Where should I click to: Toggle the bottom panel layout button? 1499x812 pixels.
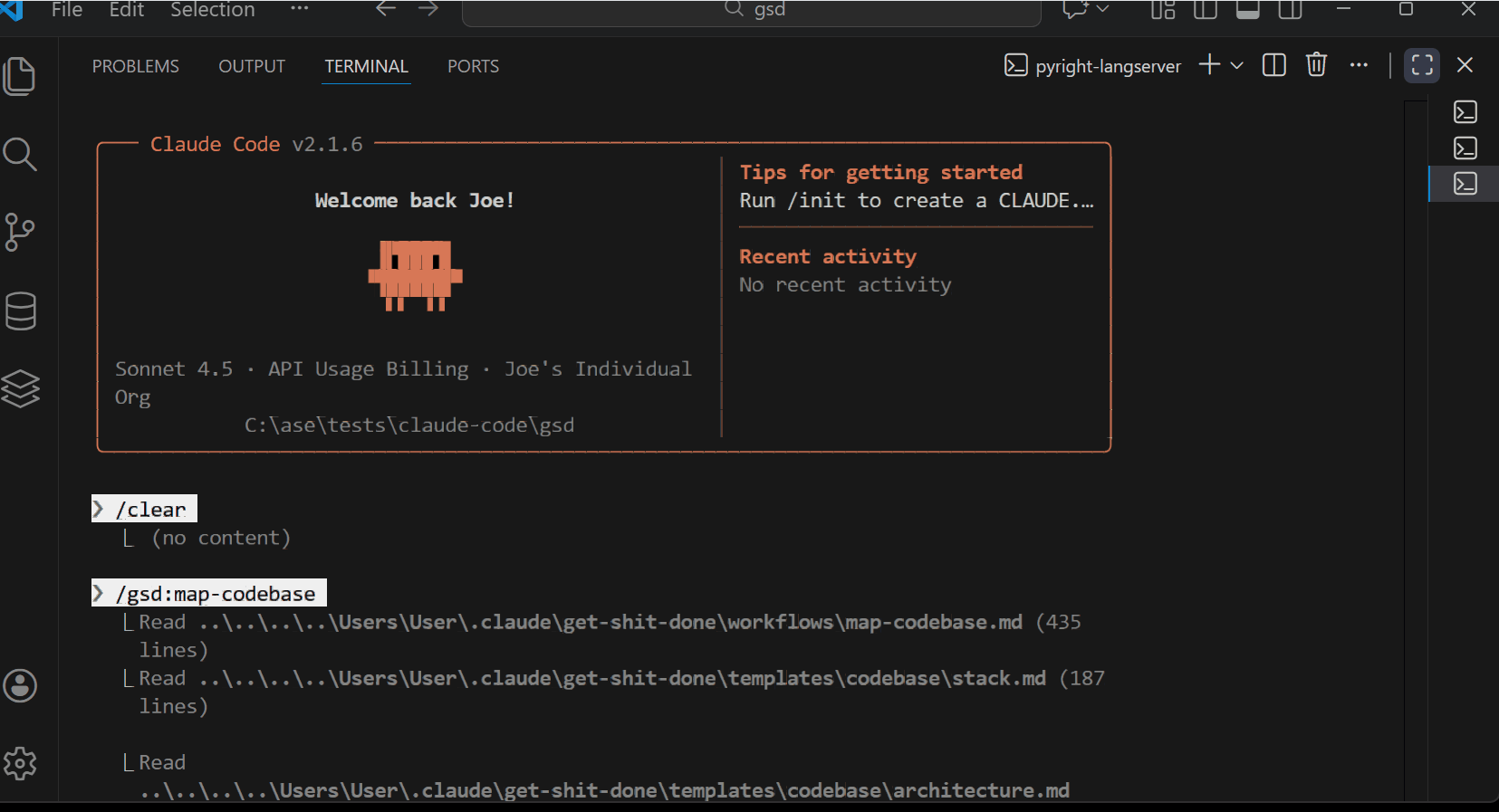[1247, 10]
